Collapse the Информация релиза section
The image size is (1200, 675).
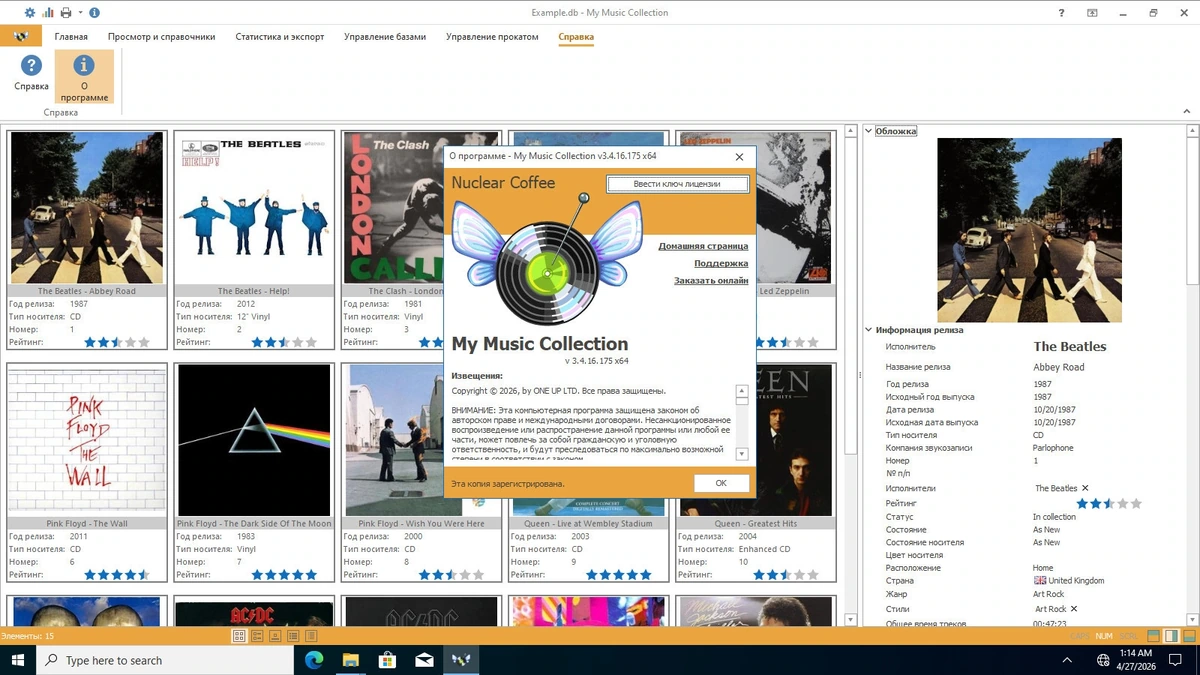tap(868, 330)
